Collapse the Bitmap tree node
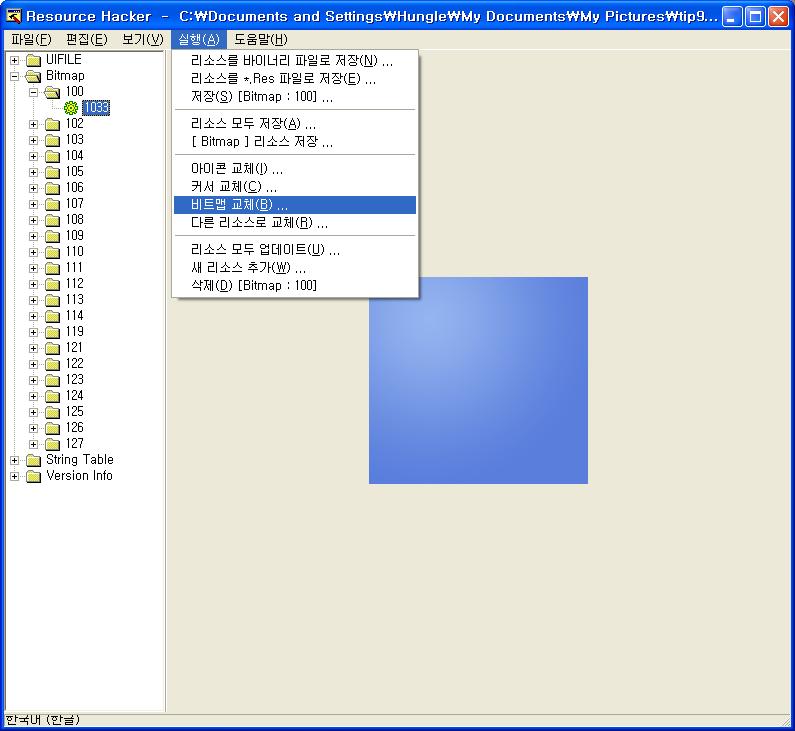This screenshot has height=731, width=795. 15,76
